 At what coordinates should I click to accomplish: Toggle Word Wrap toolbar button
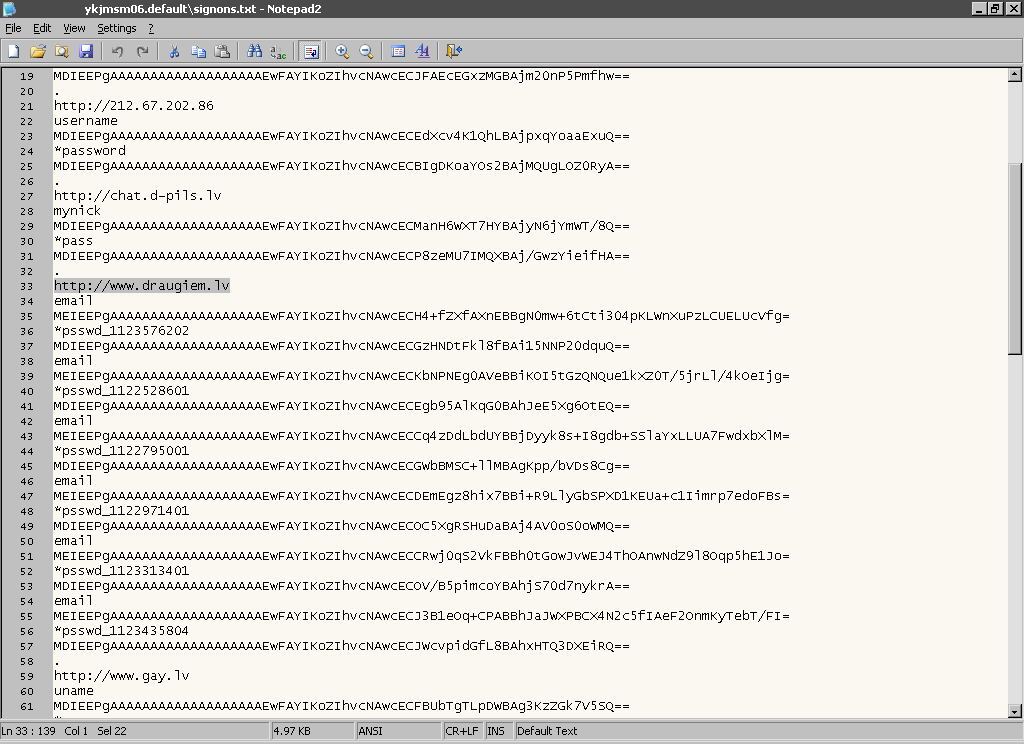point(310,51)
